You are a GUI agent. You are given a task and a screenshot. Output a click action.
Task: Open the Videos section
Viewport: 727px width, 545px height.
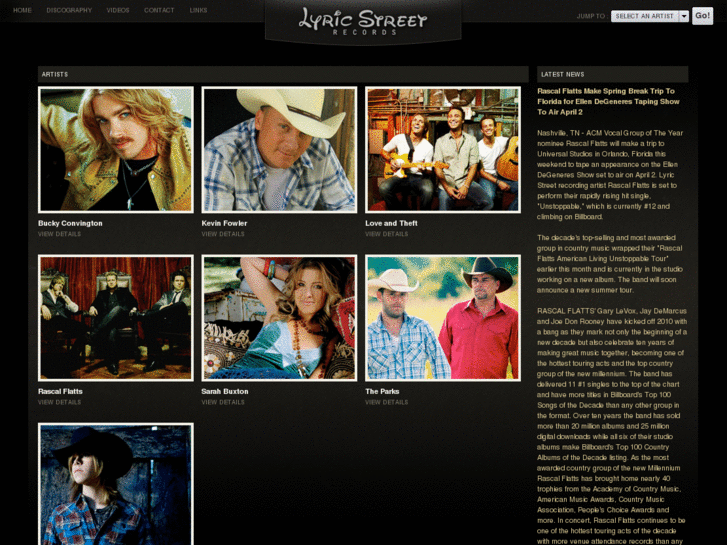coord(118,10)
